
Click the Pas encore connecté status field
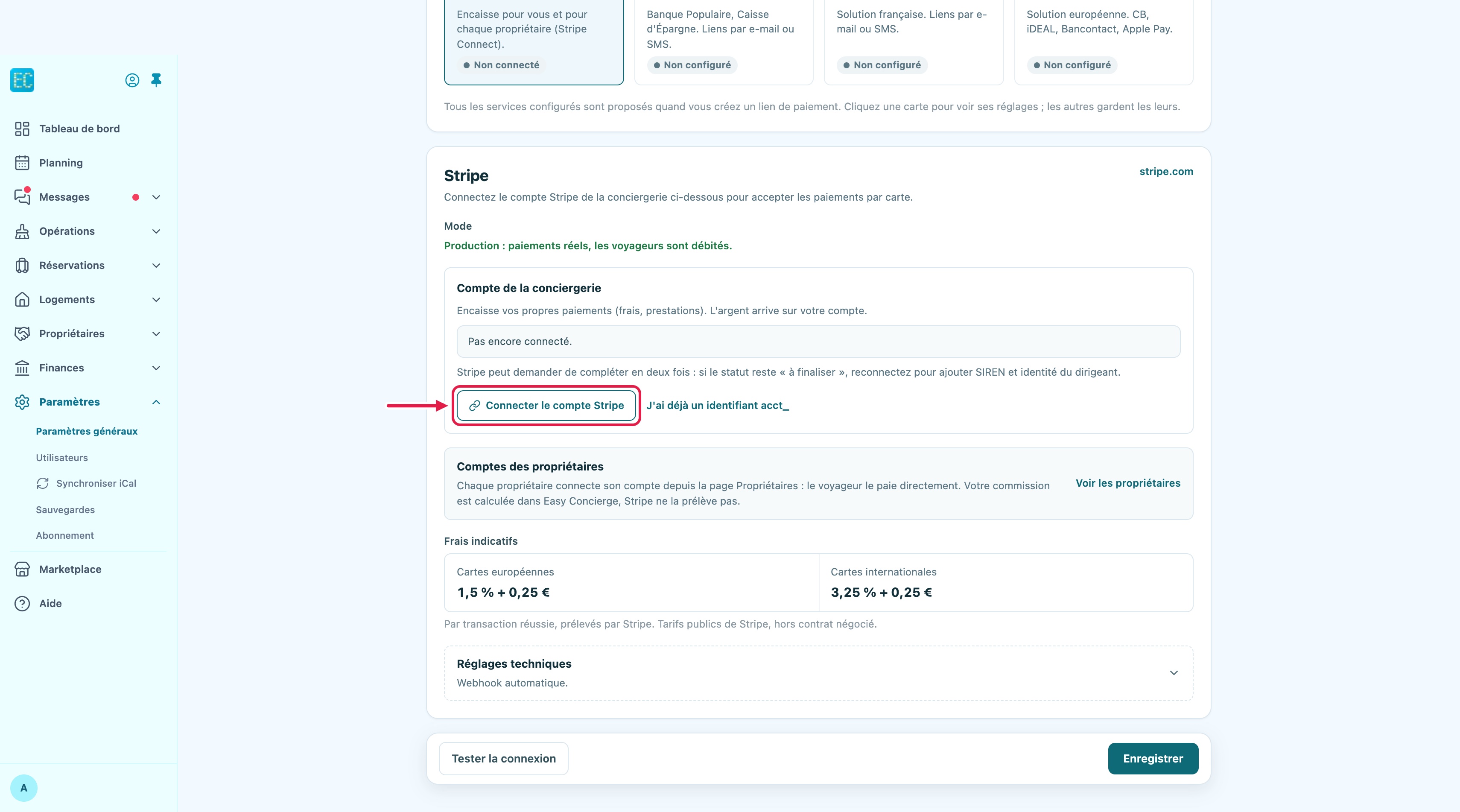click(818, 341)
